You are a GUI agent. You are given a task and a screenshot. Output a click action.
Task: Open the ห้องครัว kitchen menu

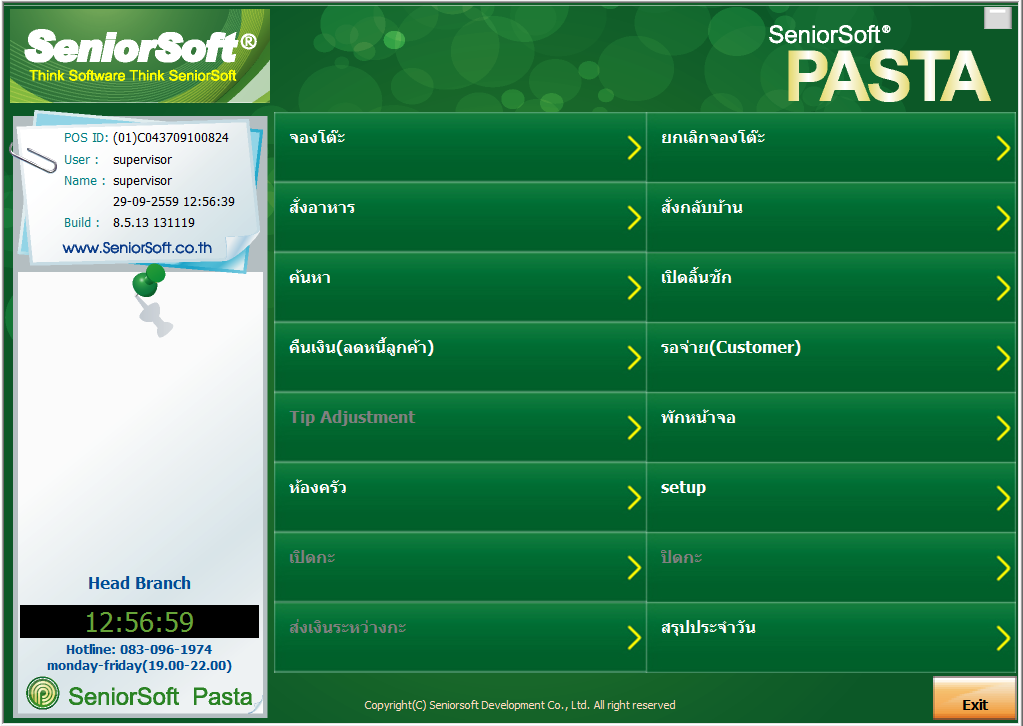pos(460,497)
